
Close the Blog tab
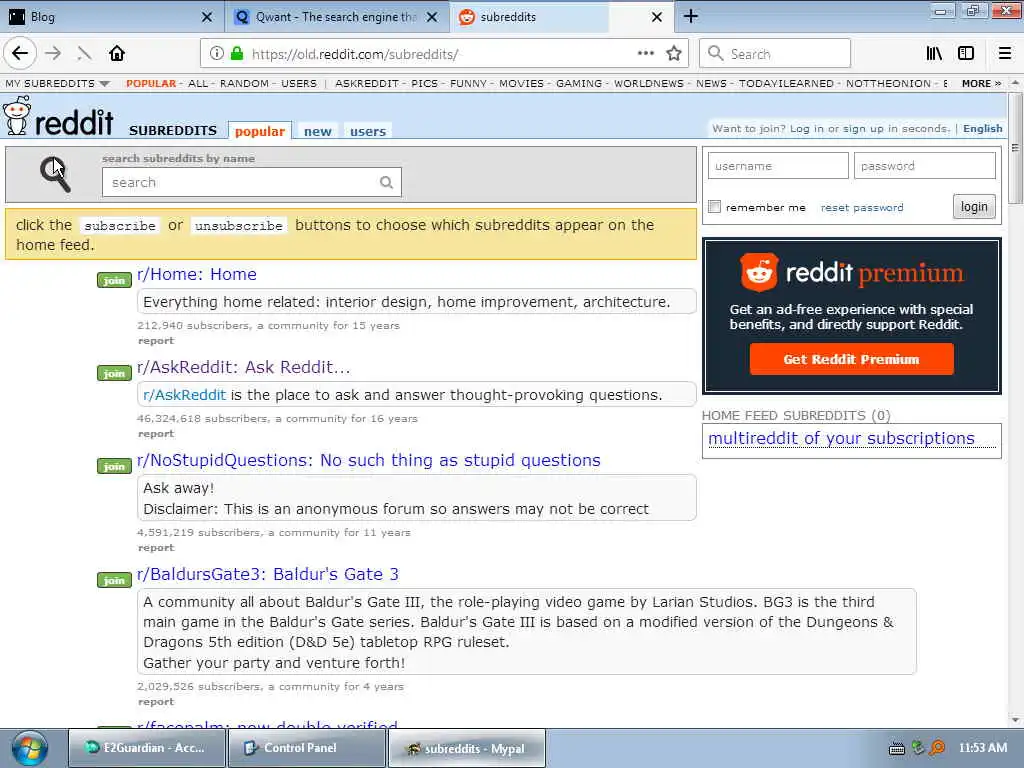(x=206, y=17)
